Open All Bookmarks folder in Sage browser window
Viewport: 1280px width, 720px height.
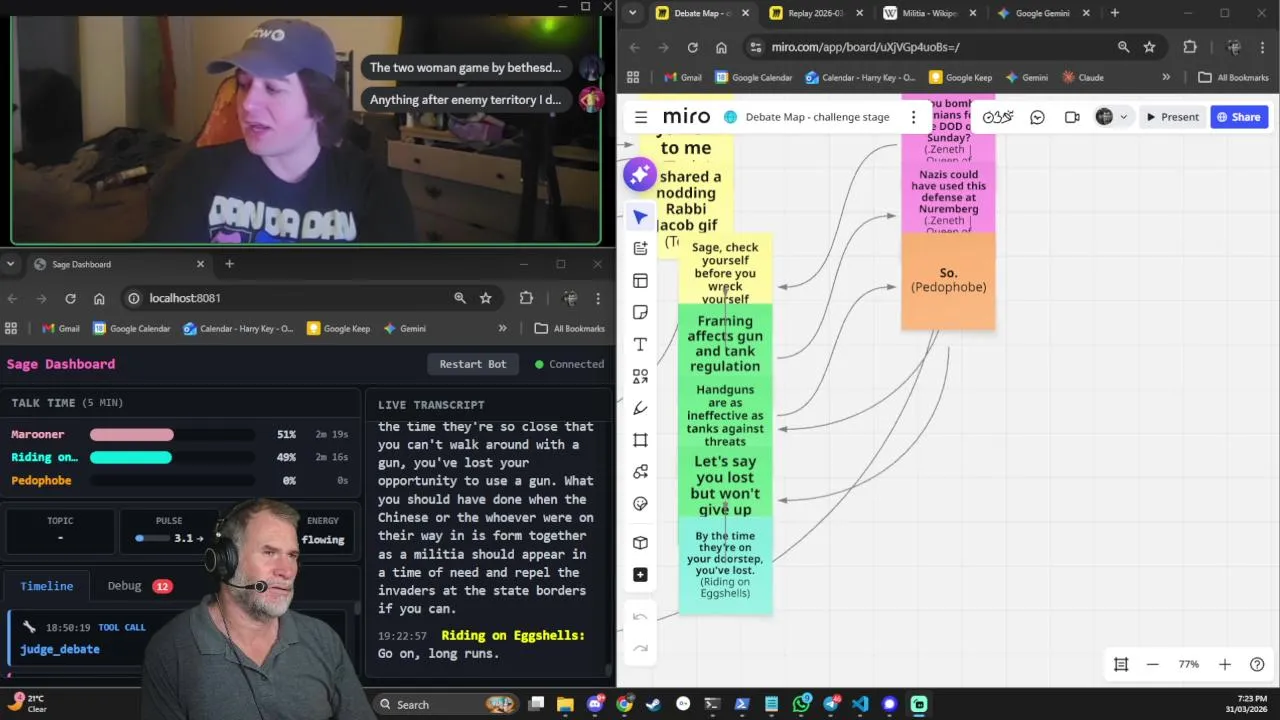[569, 328]
